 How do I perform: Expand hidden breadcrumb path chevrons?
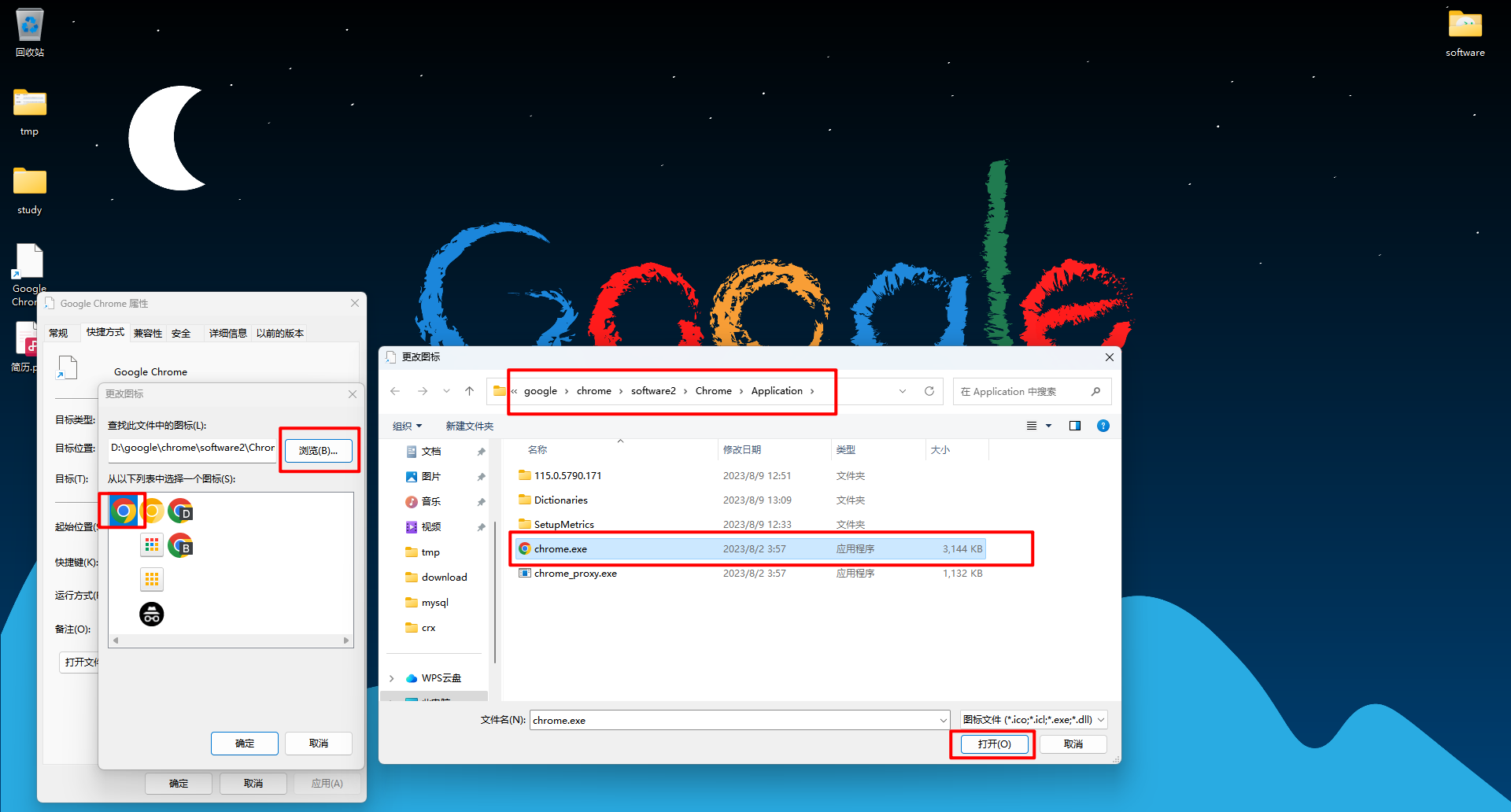tap(515, 391)
